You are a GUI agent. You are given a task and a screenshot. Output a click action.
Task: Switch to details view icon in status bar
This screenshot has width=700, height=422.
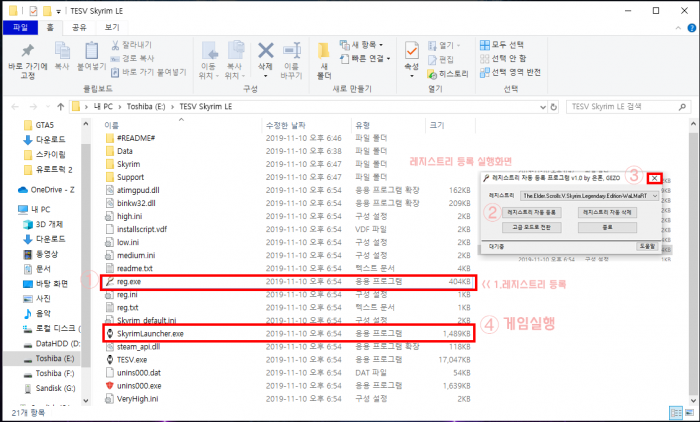[x=676, y=413]
